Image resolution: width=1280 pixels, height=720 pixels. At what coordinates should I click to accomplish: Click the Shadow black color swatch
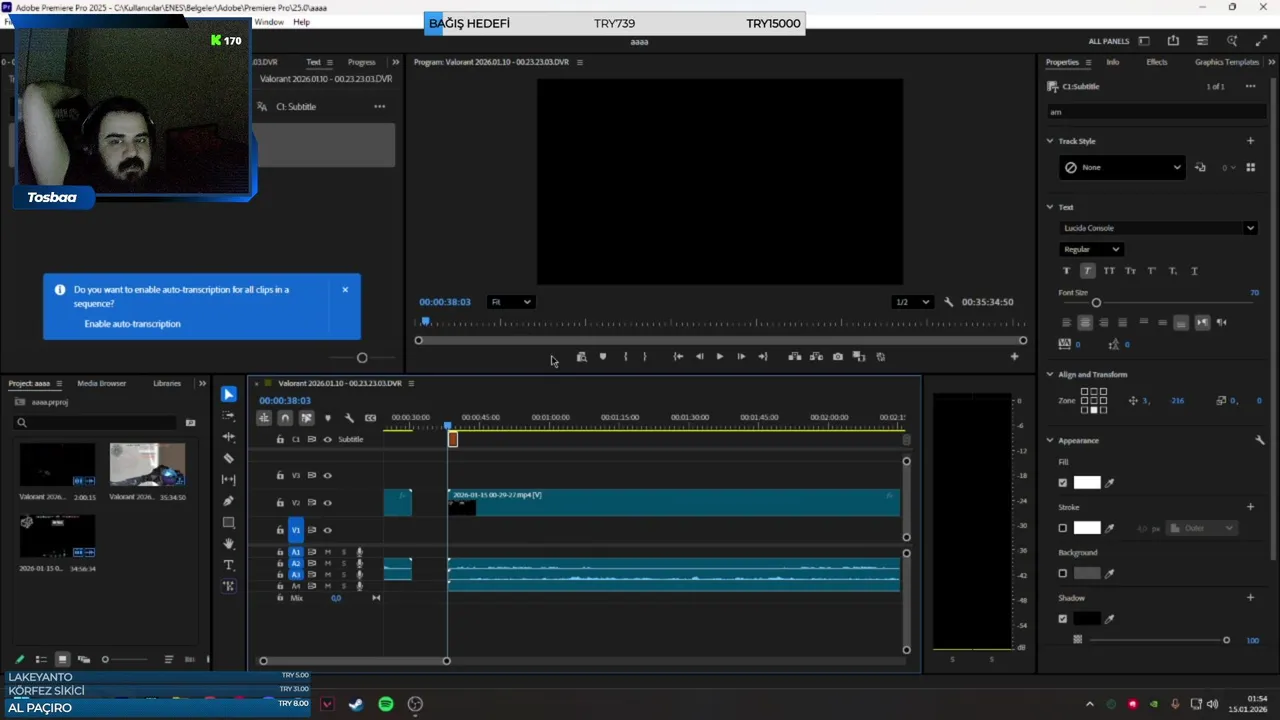point(1087,619)
